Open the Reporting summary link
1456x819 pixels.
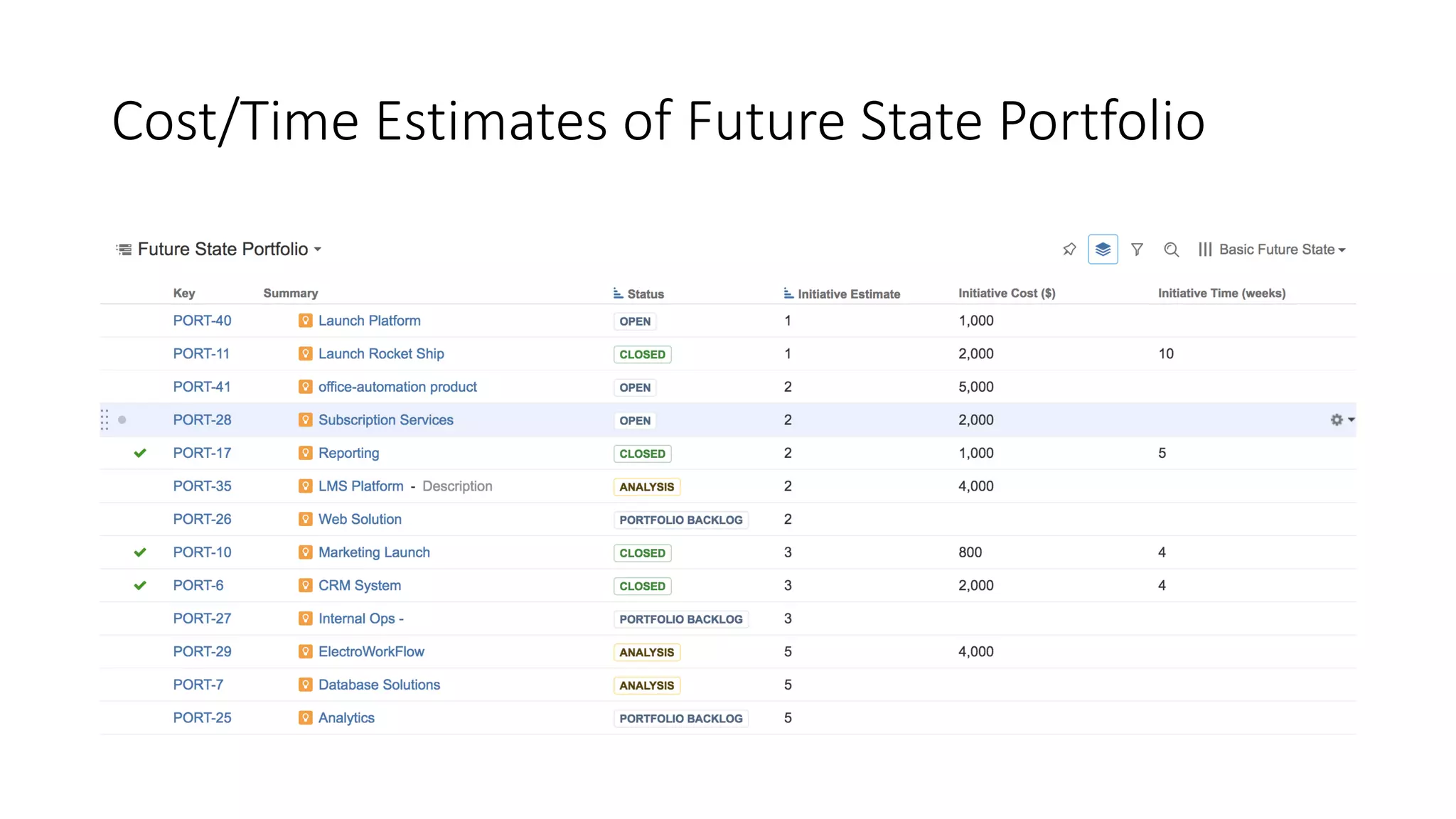coord(348,454)
